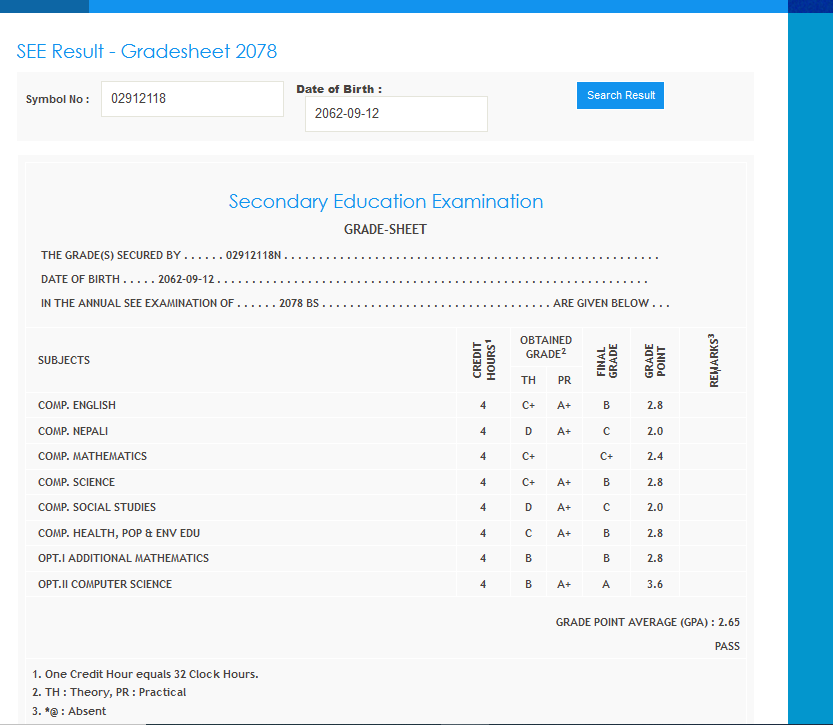Click the SEE Result - Gradesheet 2078 heading

pos(147,52)
